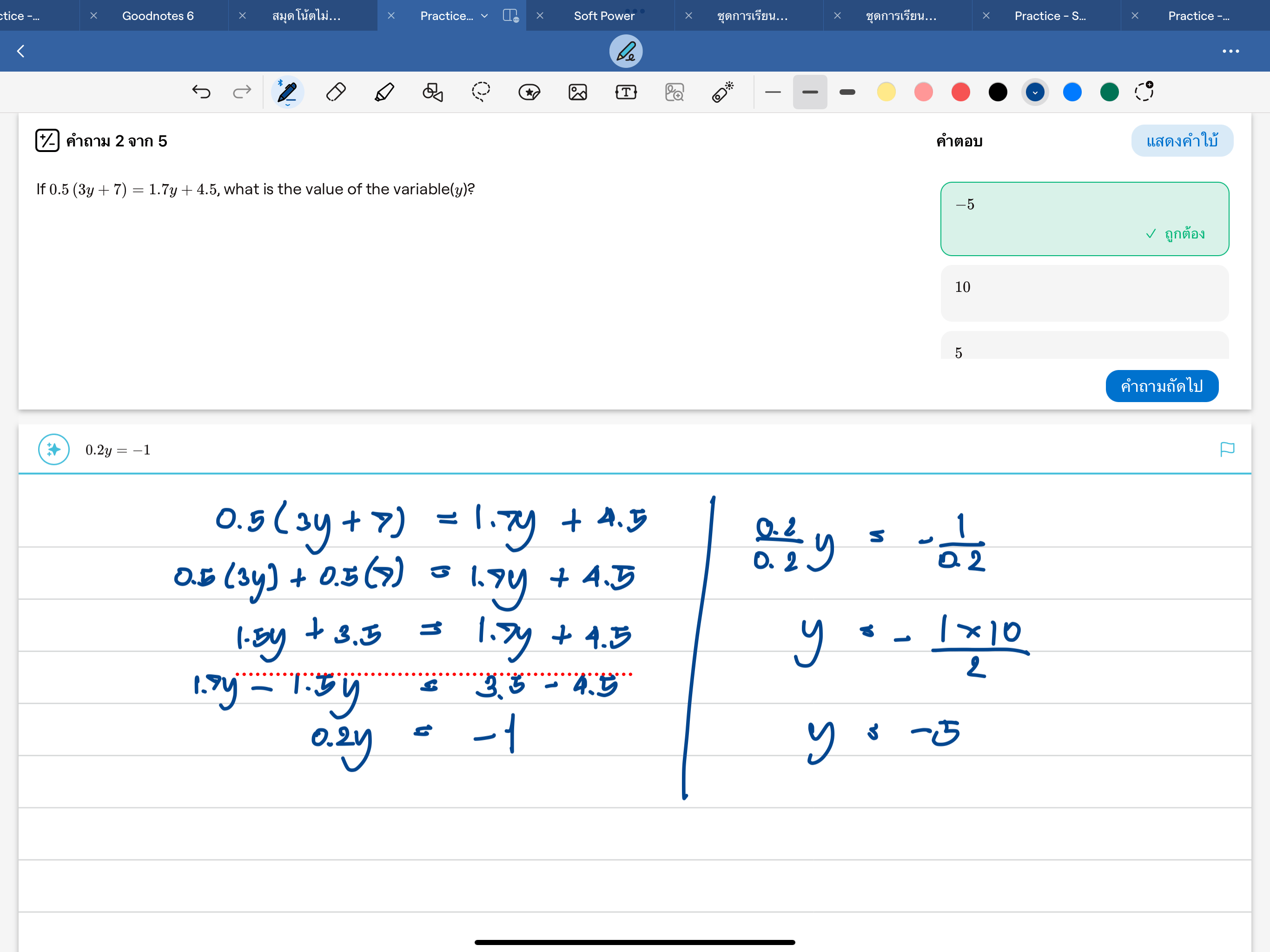Image resolution: width=1270 pixels, height=952 pixels.
Task: Select the Image insert tool
Action: click(577, 92)
